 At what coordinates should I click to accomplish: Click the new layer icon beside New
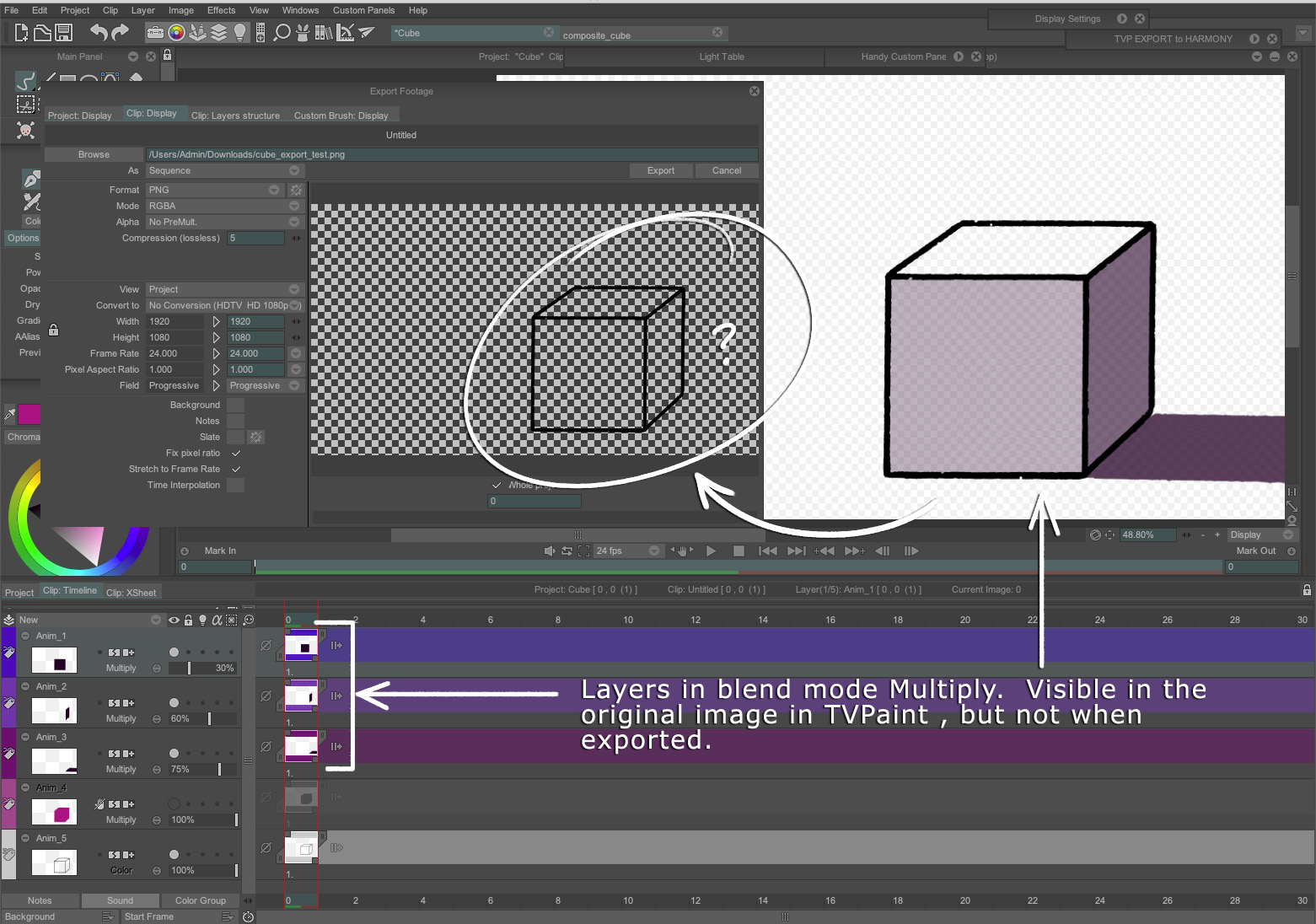(x=8, y=620)
